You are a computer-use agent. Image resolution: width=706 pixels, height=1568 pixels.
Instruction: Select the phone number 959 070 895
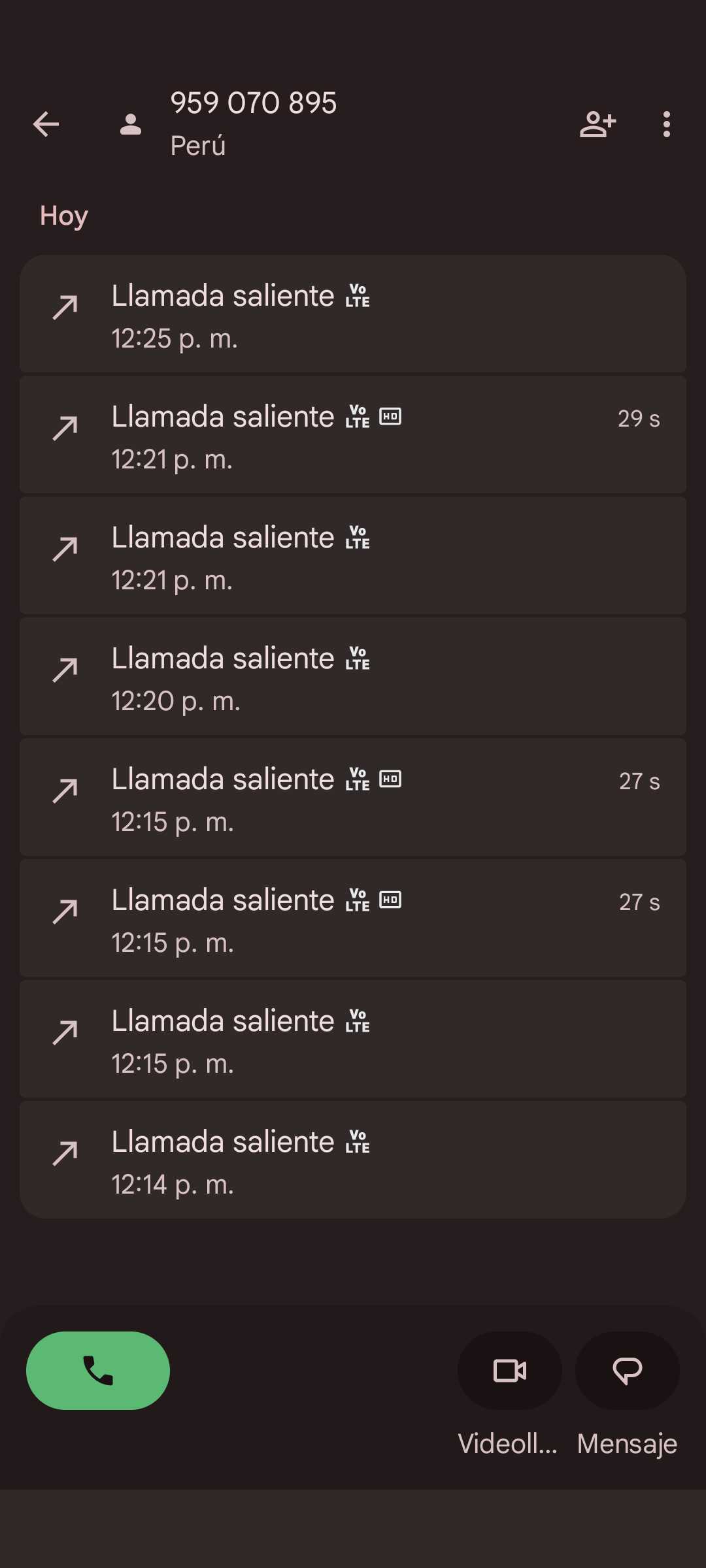tap(254, 103)
